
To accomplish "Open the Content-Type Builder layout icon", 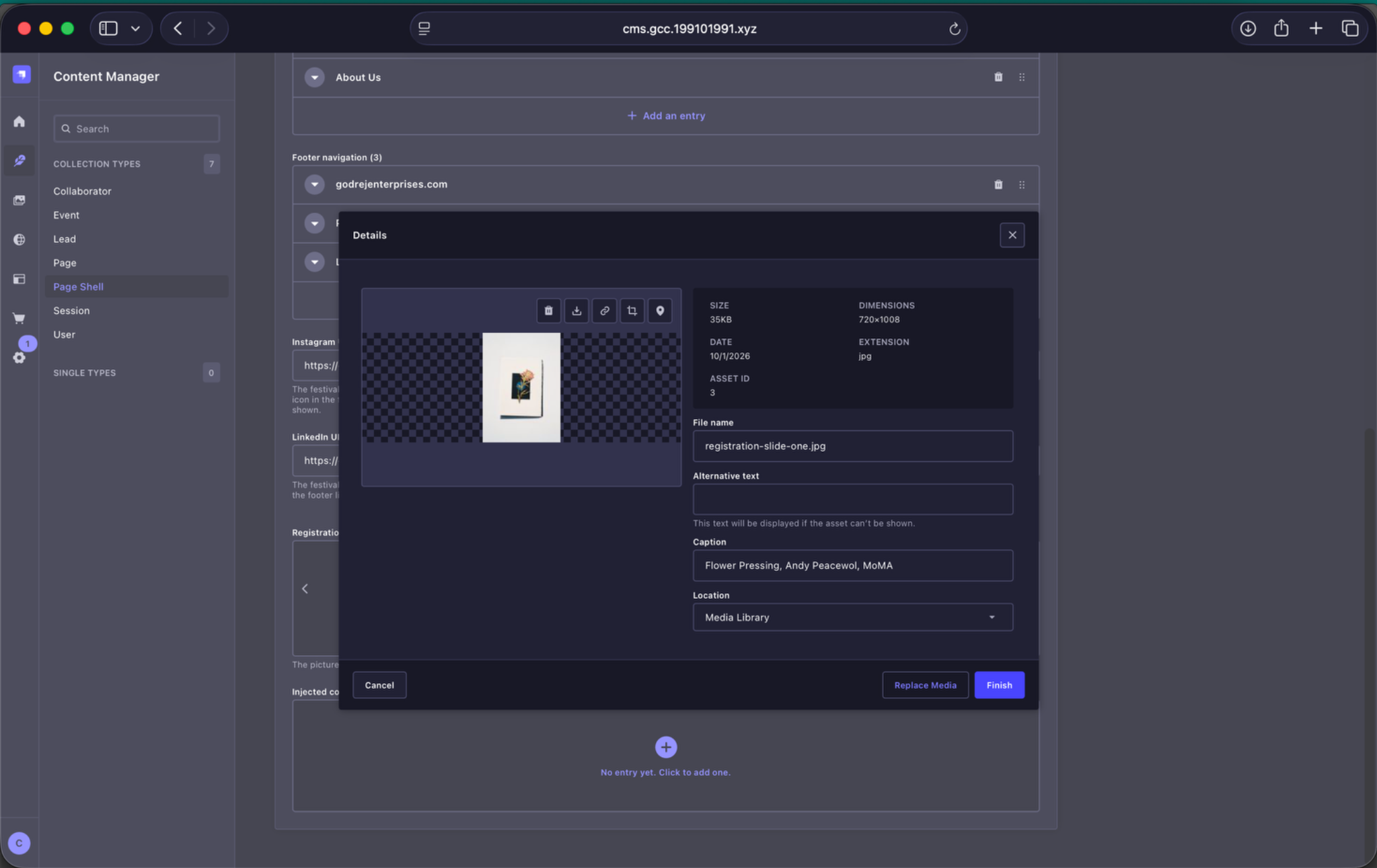I will 20,279.
